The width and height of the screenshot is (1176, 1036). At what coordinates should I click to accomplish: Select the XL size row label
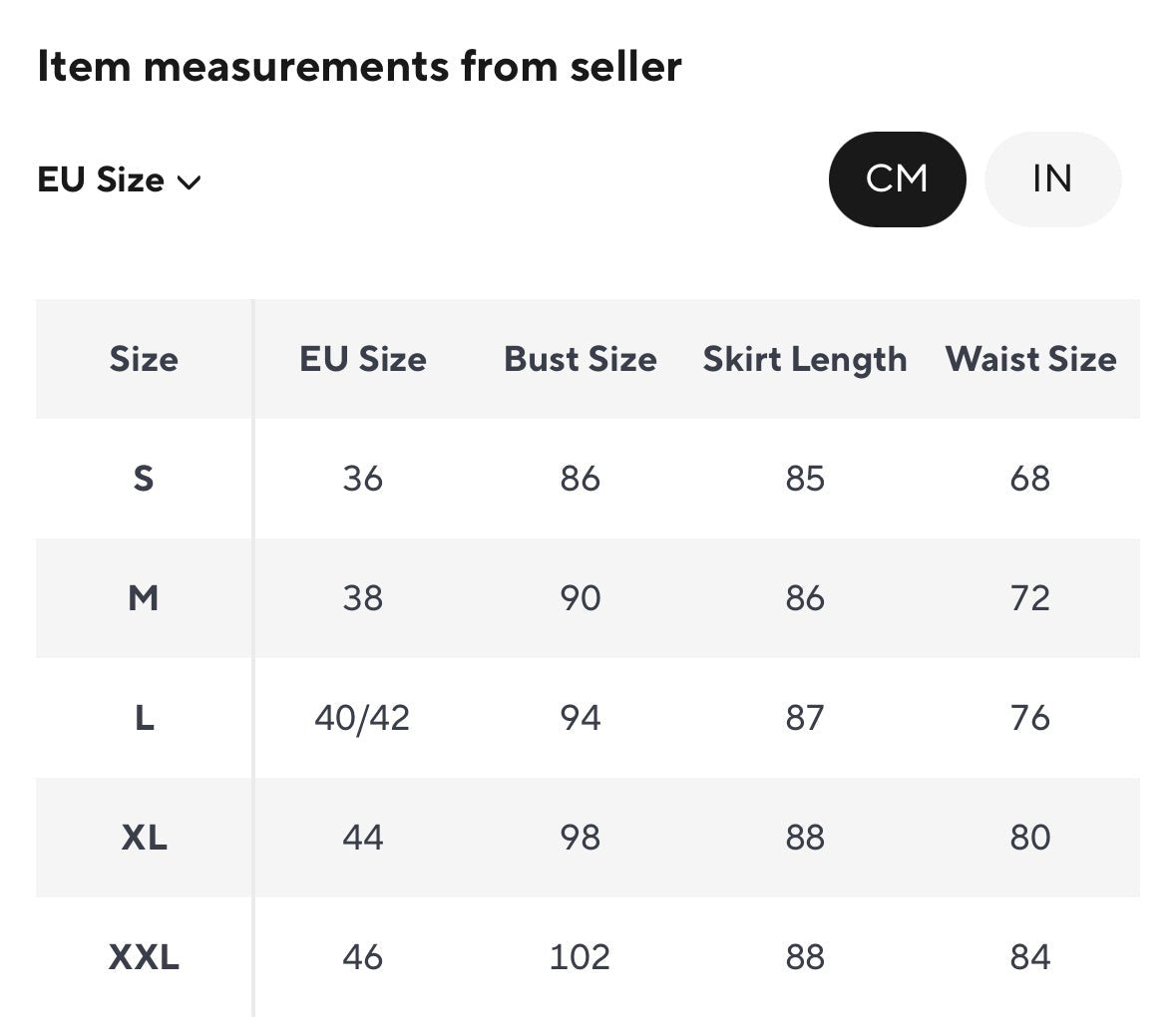tap(144, 838)
